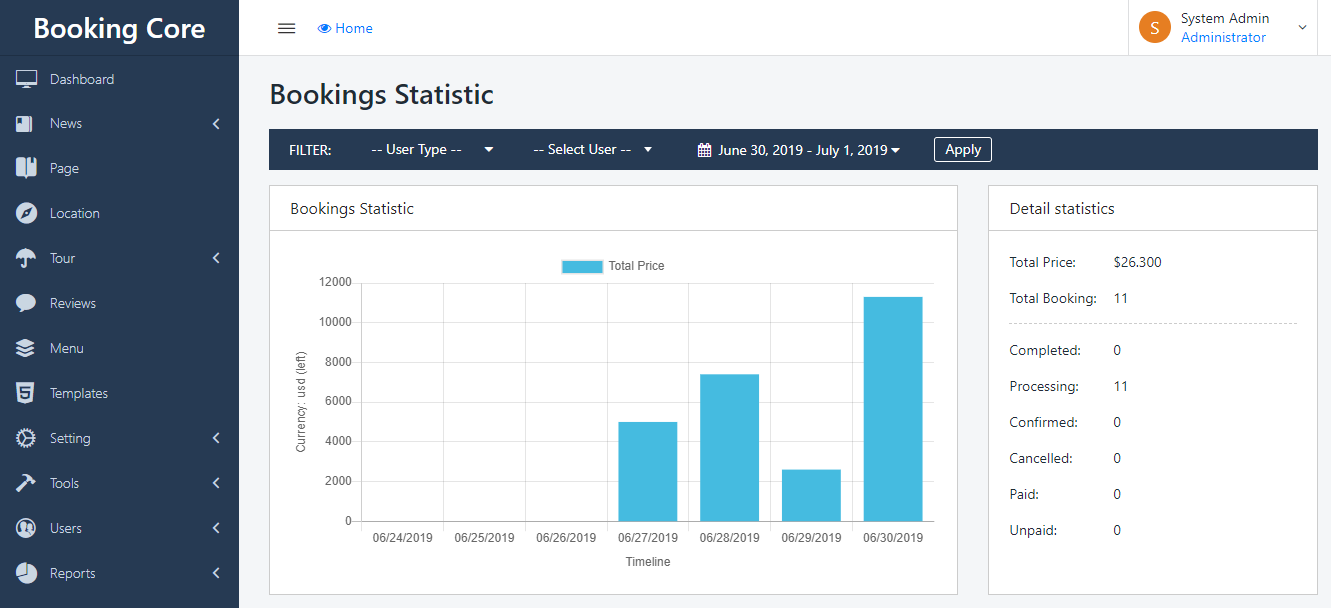Click the Reports pie chart icon
The image size is (1331, 608).
point(26,573)
